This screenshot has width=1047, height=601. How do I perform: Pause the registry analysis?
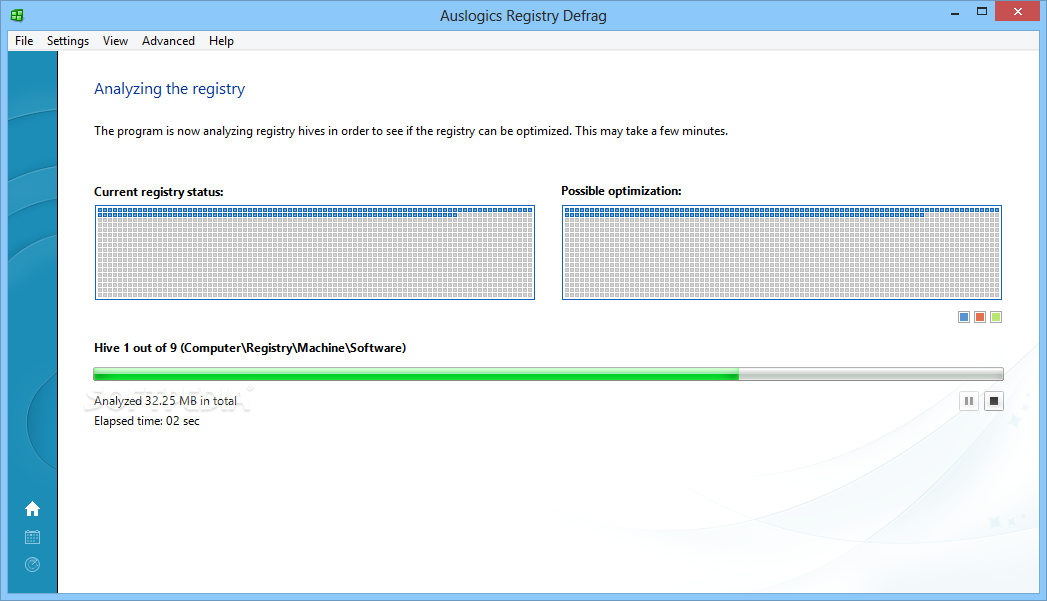tap(969, 401)
